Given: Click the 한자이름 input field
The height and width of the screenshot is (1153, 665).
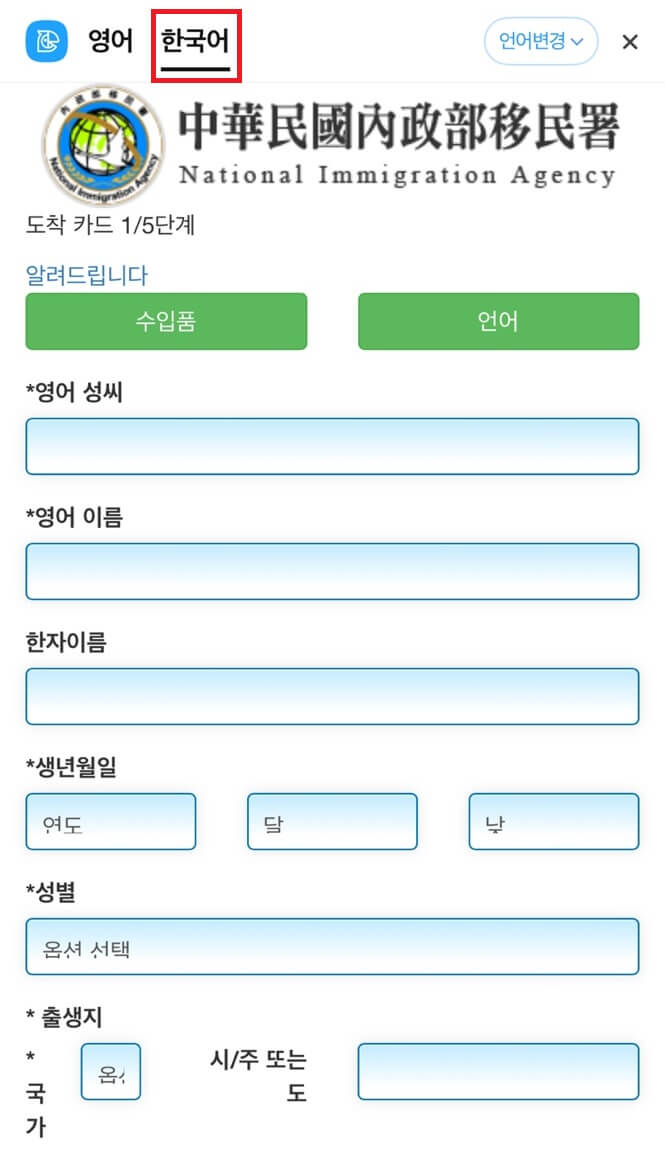Looking at the screenshot, I should [x=332, y=696].
